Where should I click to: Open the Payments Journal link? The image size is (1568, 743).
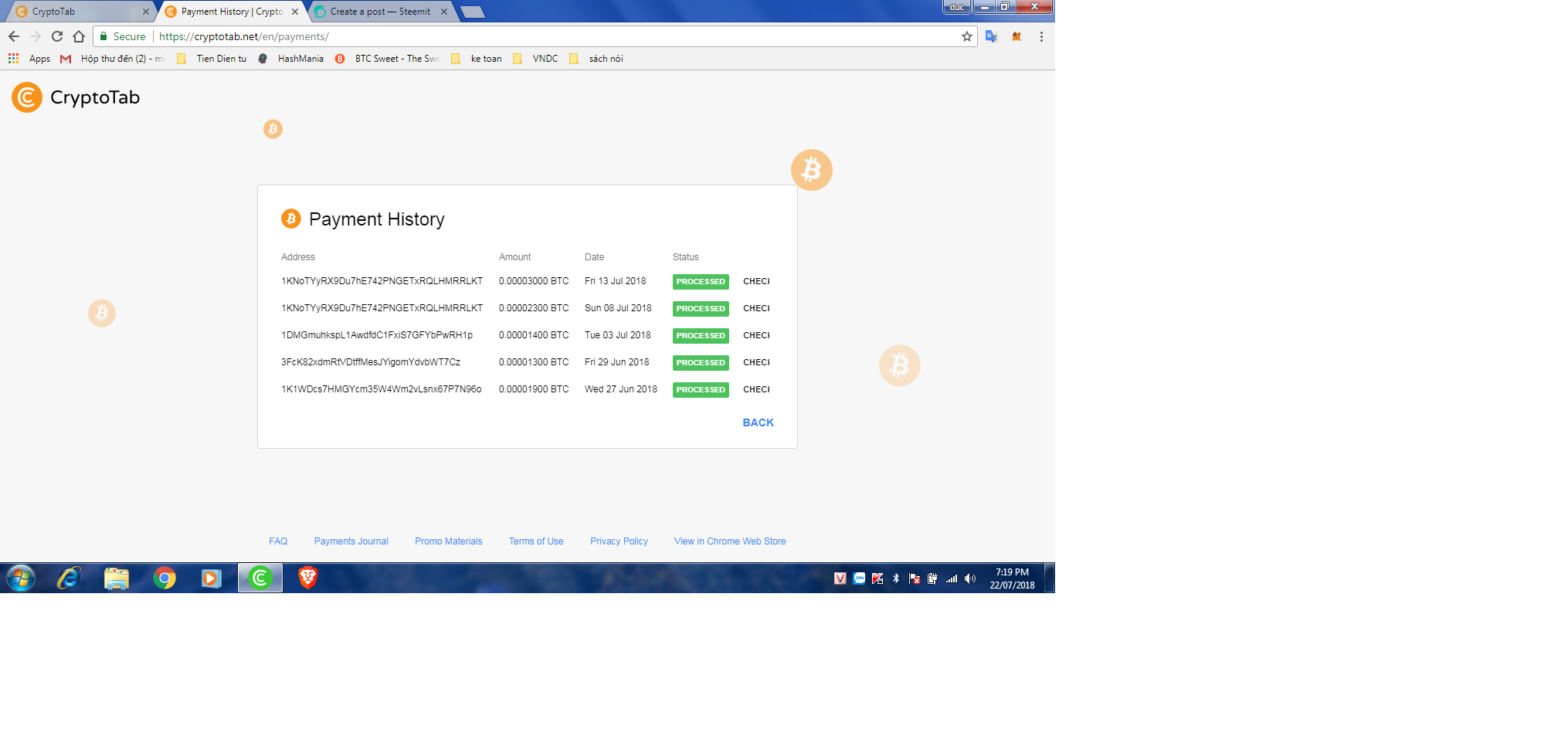351,541
